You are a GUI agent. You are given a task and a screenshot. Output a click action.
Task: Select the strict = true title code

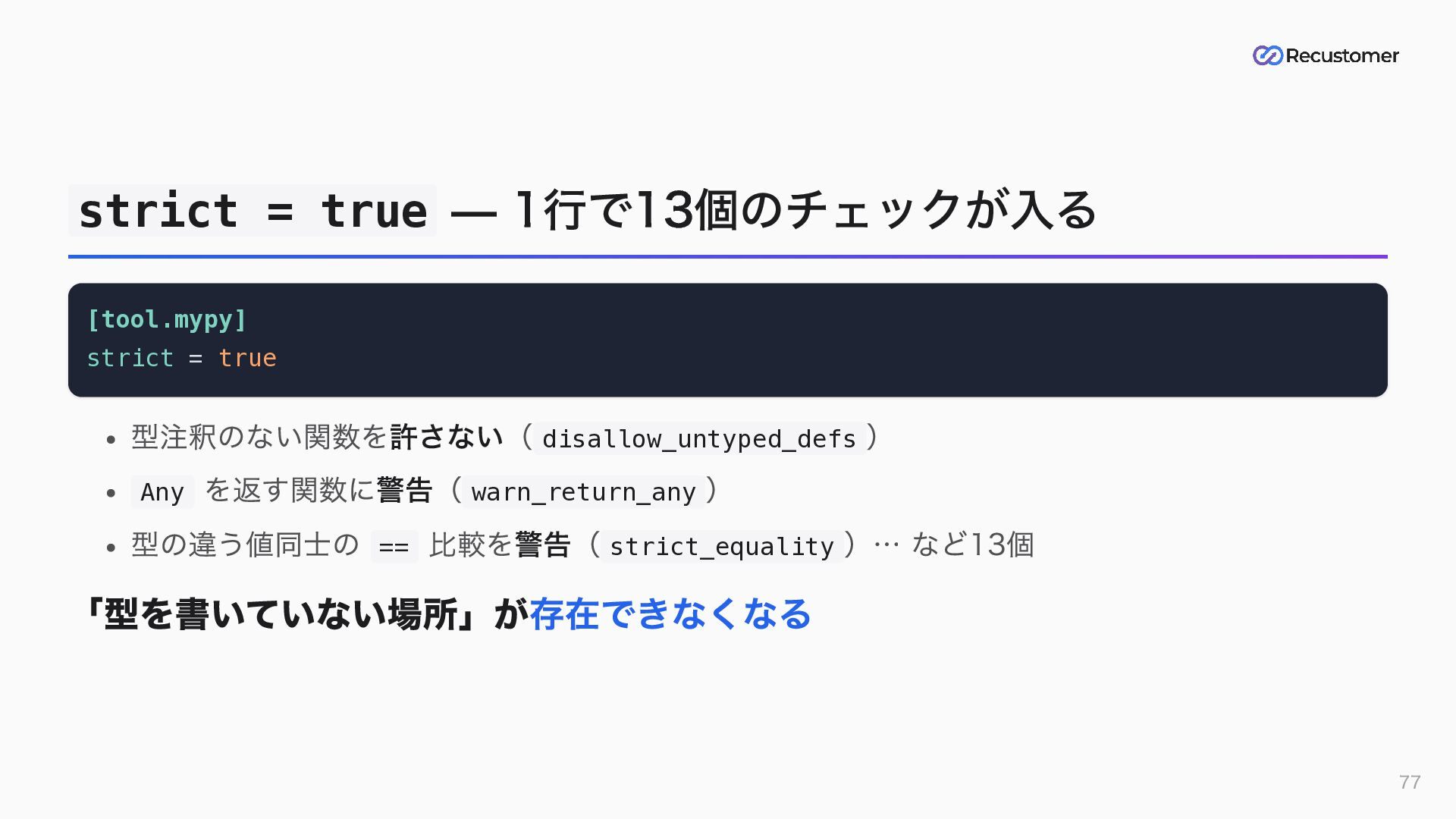click(253, 211)
